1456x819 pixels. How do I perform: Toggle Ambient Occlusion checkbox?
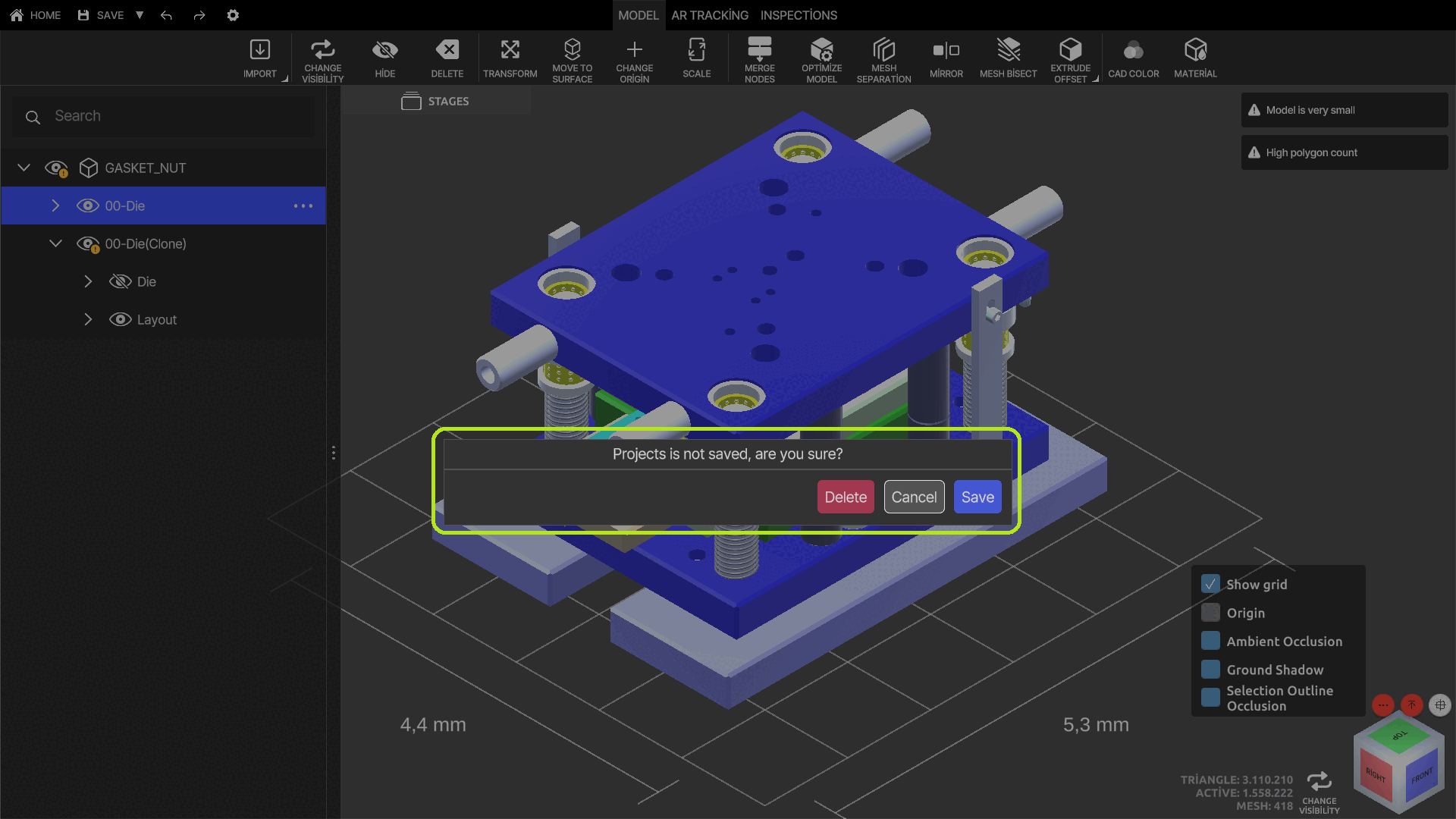click(1211, 641)
